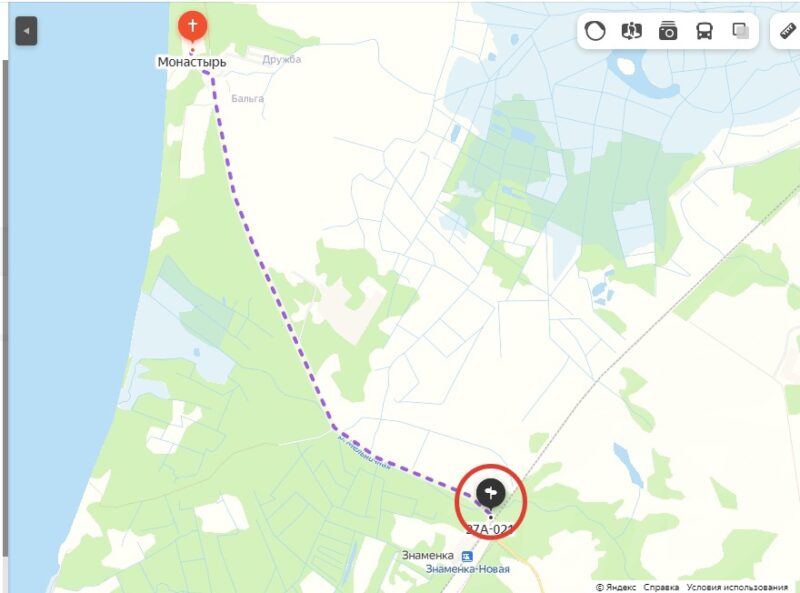Open Условия использования terms link
800x593 pixels.
tap(737, 587)
